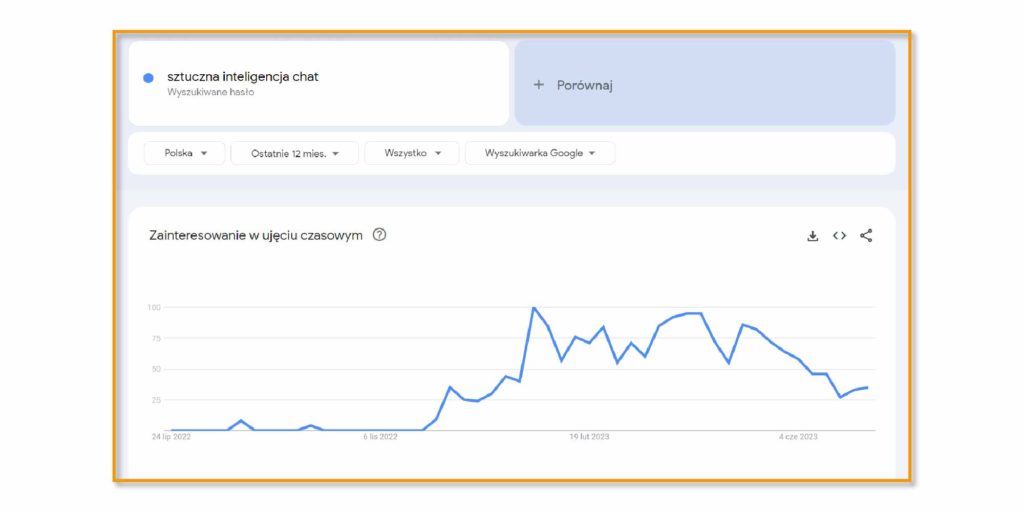Click the 4 cze 2023 axis label
1024x512 pixels.
click(798, 437)
